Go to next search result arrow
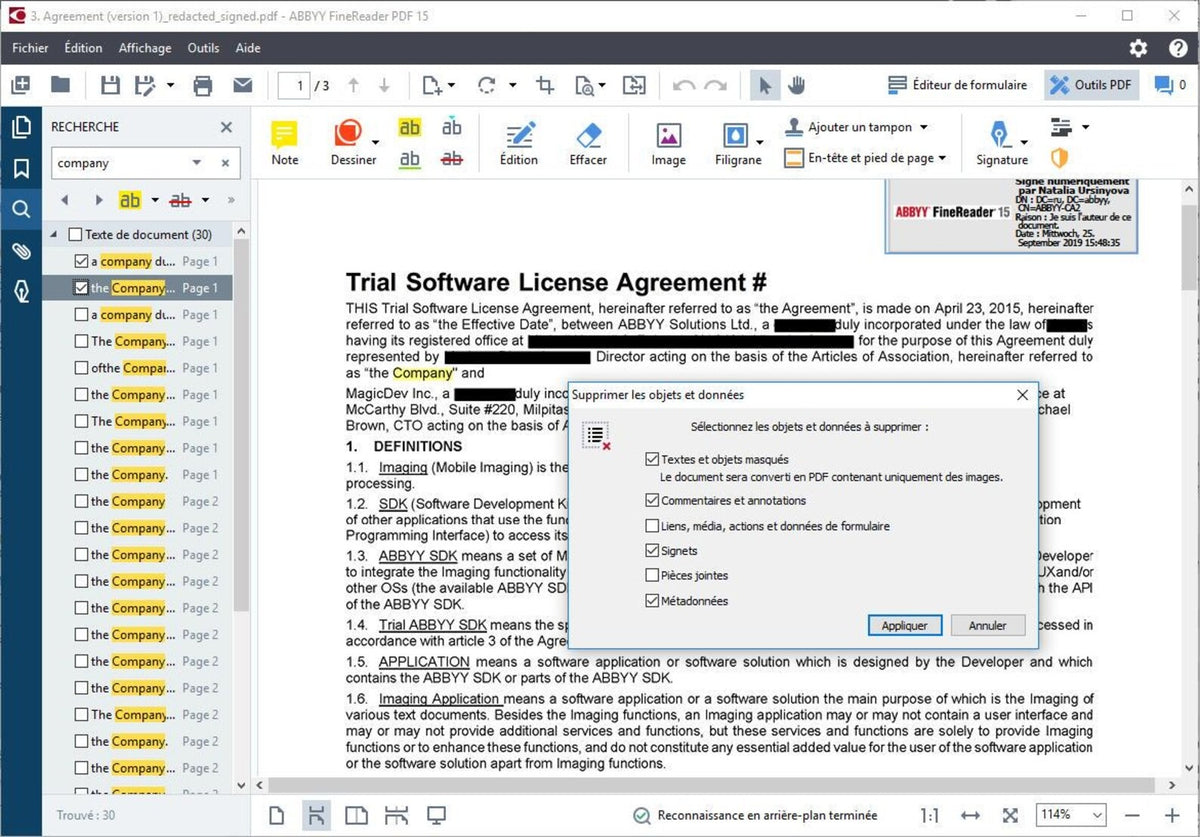1200x837 pixels. (x=98, y=200)
